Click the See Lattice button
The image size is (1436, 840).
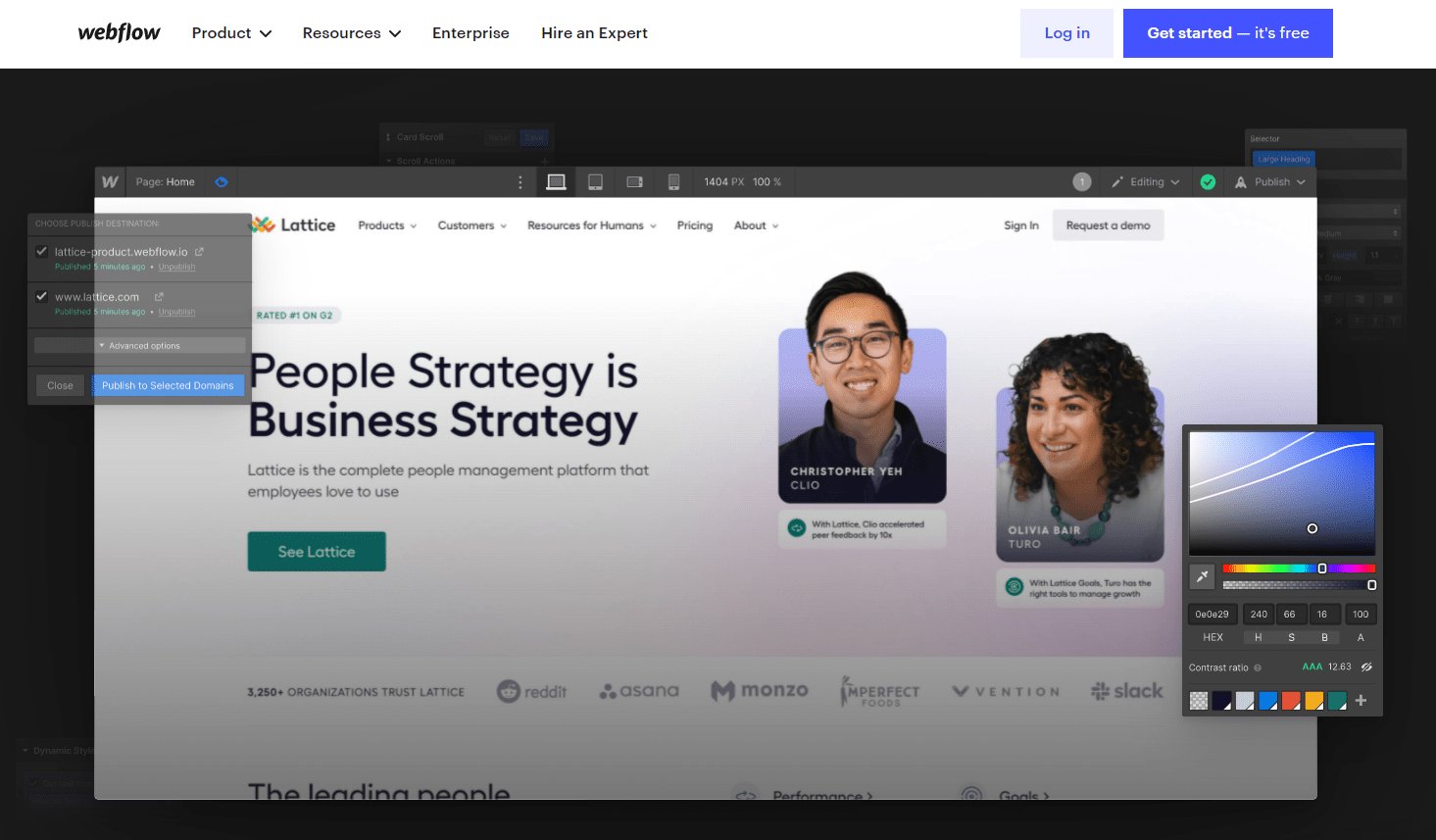coord(317,552)
